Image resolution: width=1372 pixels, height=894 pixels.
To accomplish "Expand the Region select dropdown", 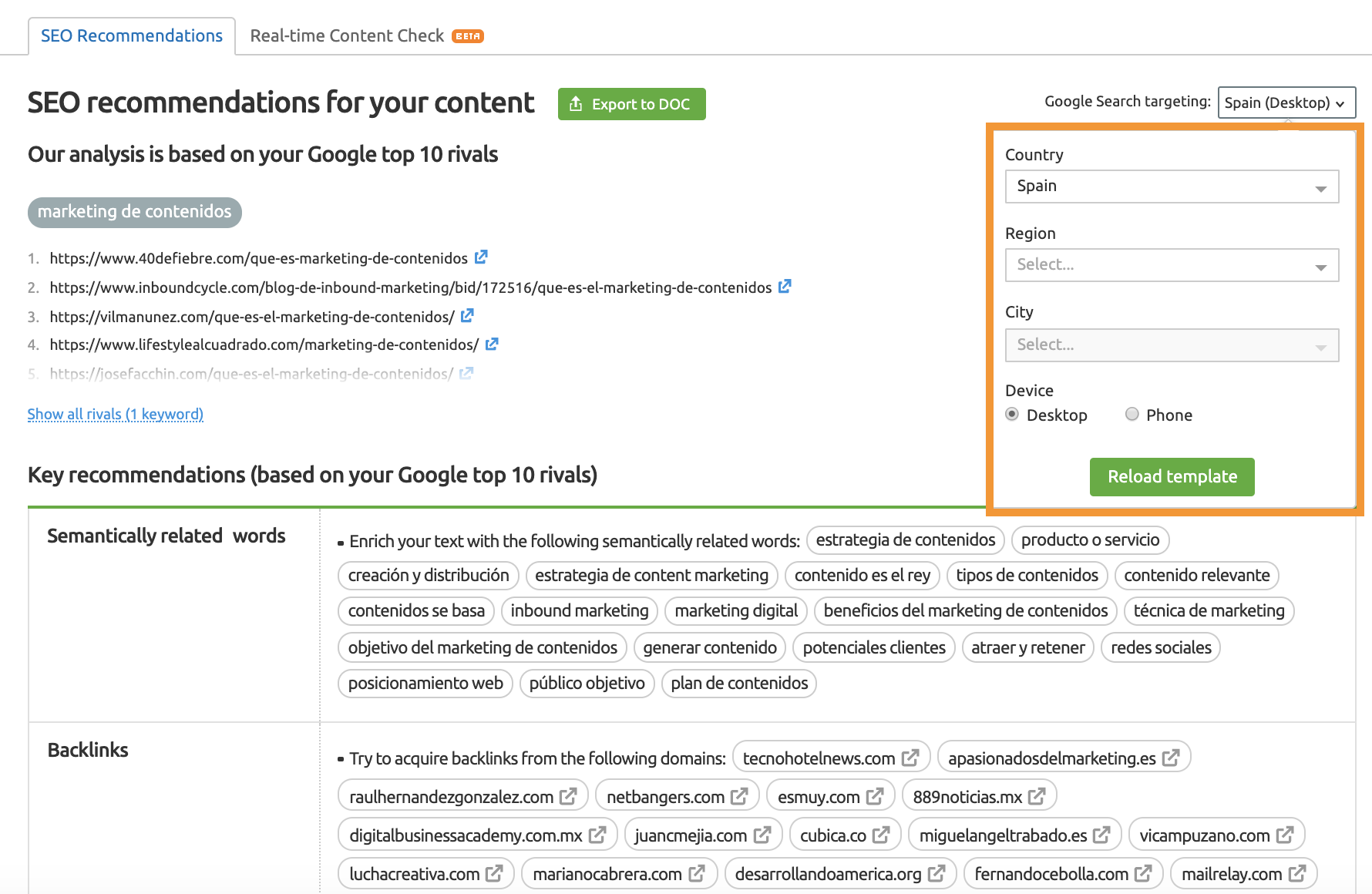I will click(1172, 265).
